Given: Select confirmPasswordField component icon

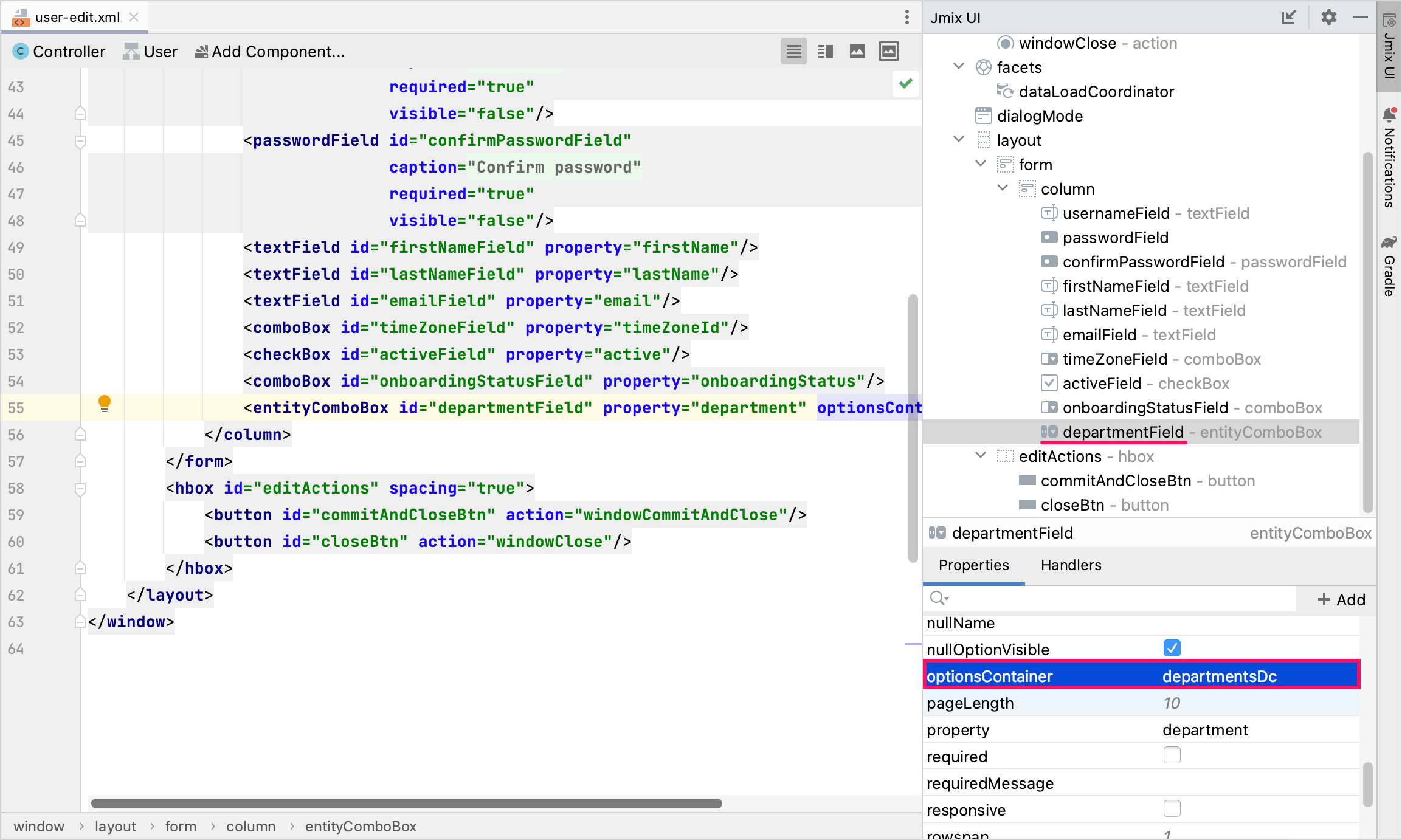Looking at the screenshot, I should pyautogui.click(x=1049, y=262).
